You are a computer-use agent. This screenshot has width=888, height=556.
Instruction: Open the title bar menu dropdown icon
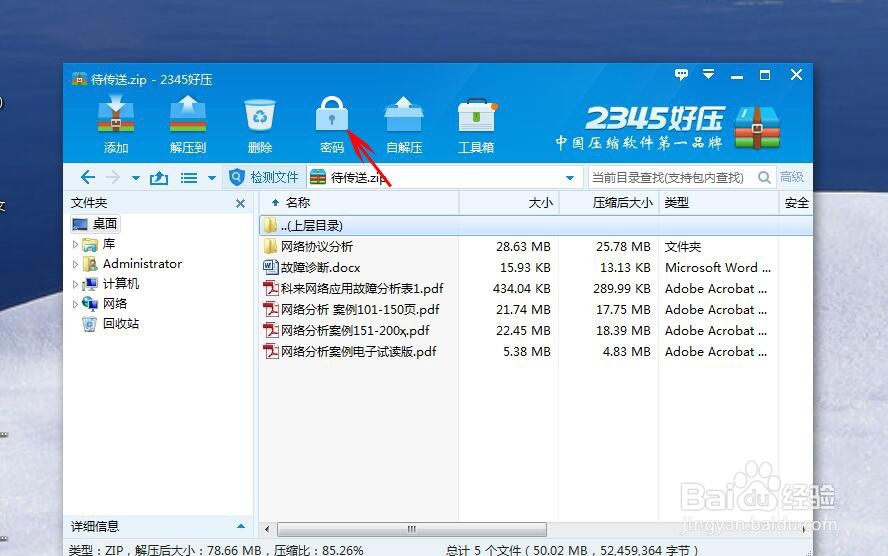click(x=708, y=74)
